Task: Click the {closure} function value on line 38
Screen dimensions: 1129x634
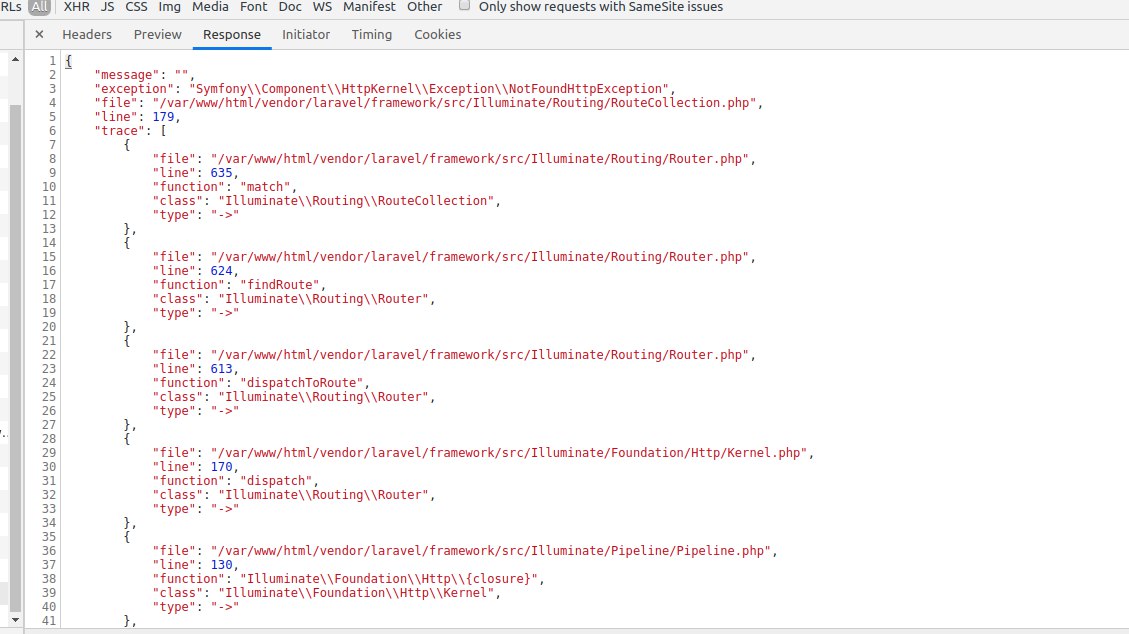Action: coord(389,579)
